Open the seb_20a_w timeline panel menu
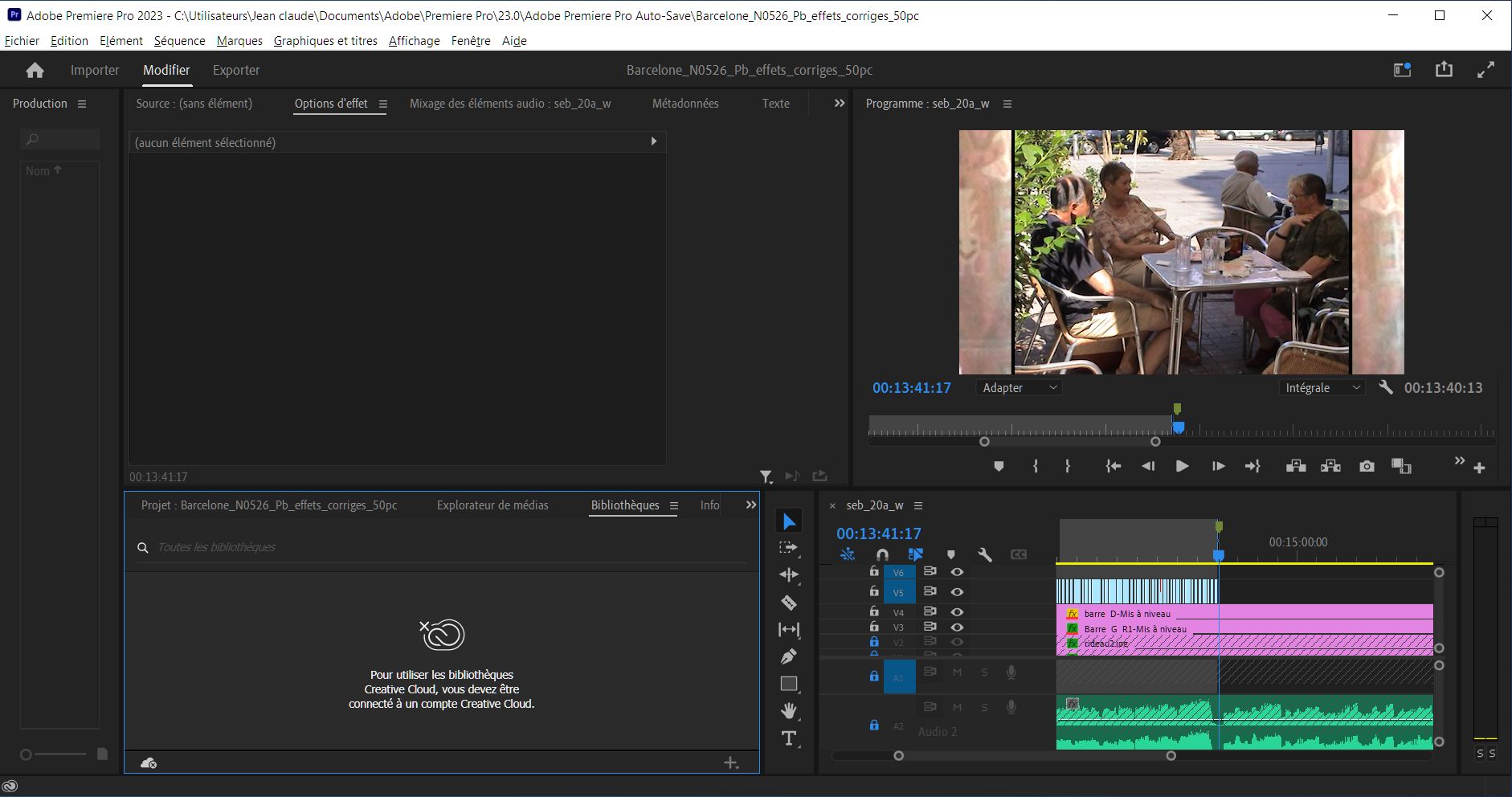The width and height of the screenshot is (1512, 797). (918, 505)
